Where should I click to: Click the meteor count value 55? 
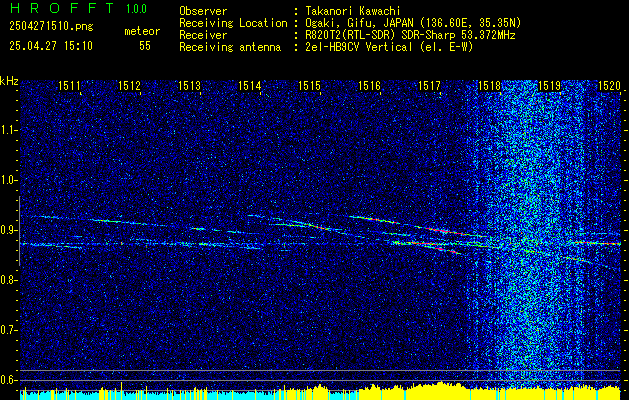pyautogui.click(x=145, y=46)
